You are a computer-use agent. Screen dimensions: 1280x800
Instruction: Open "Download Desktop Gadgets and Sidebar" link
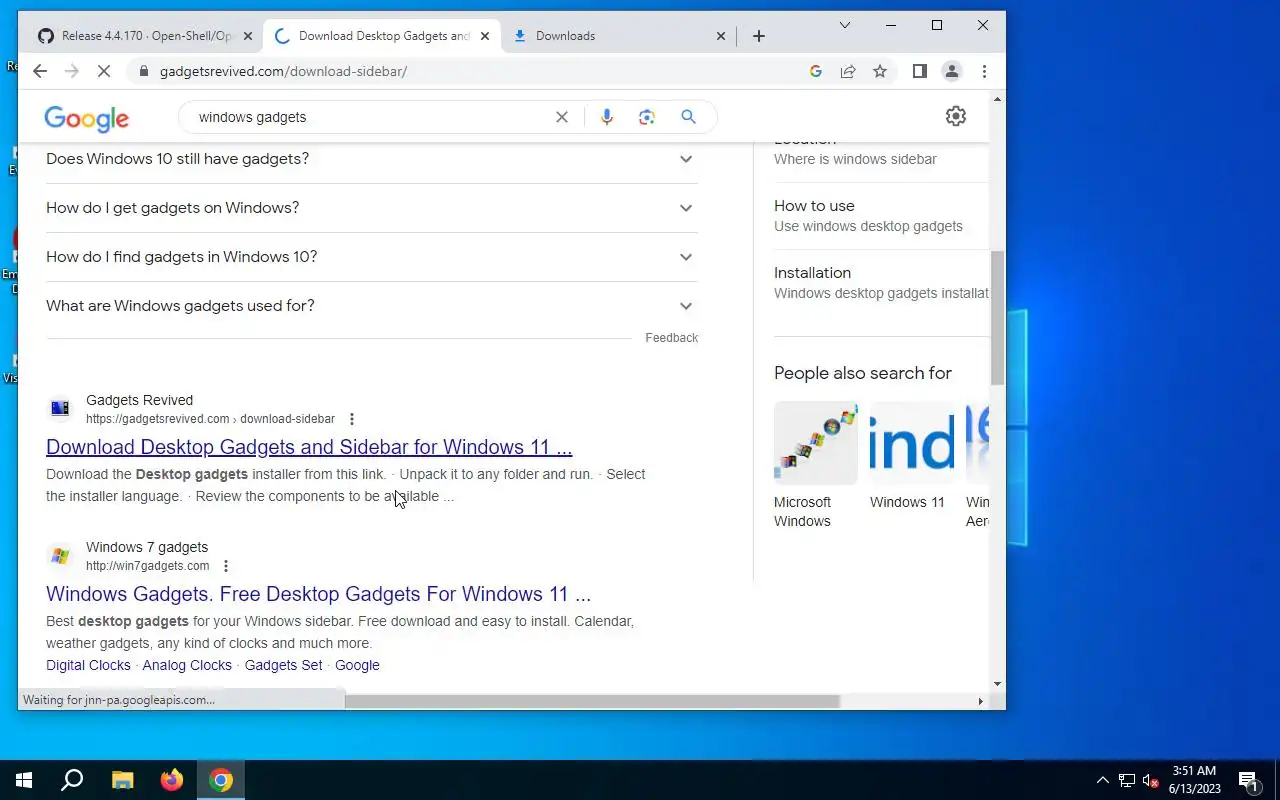coord(309,447)
